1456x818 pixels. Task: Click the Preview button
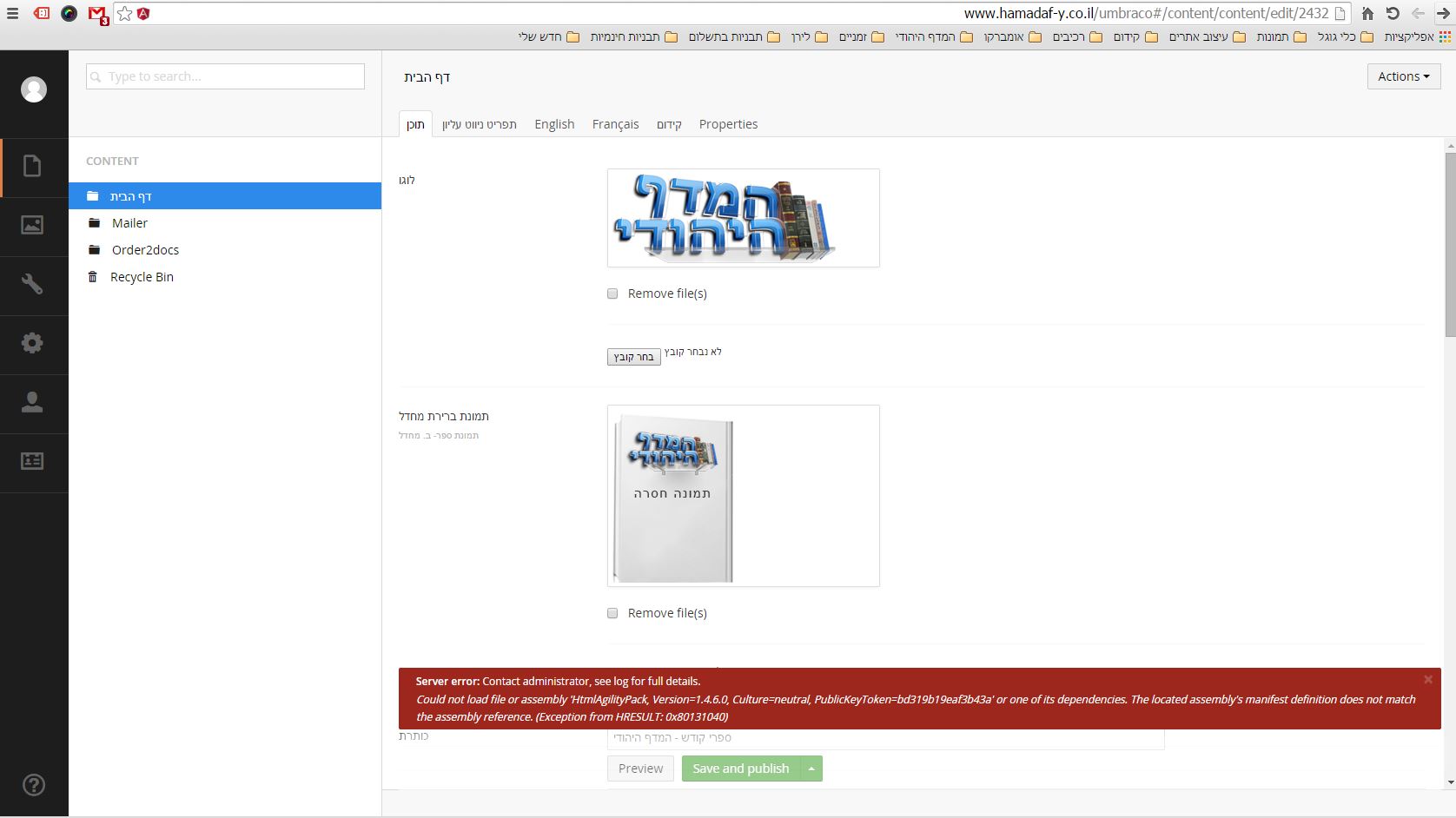[640, 769]
